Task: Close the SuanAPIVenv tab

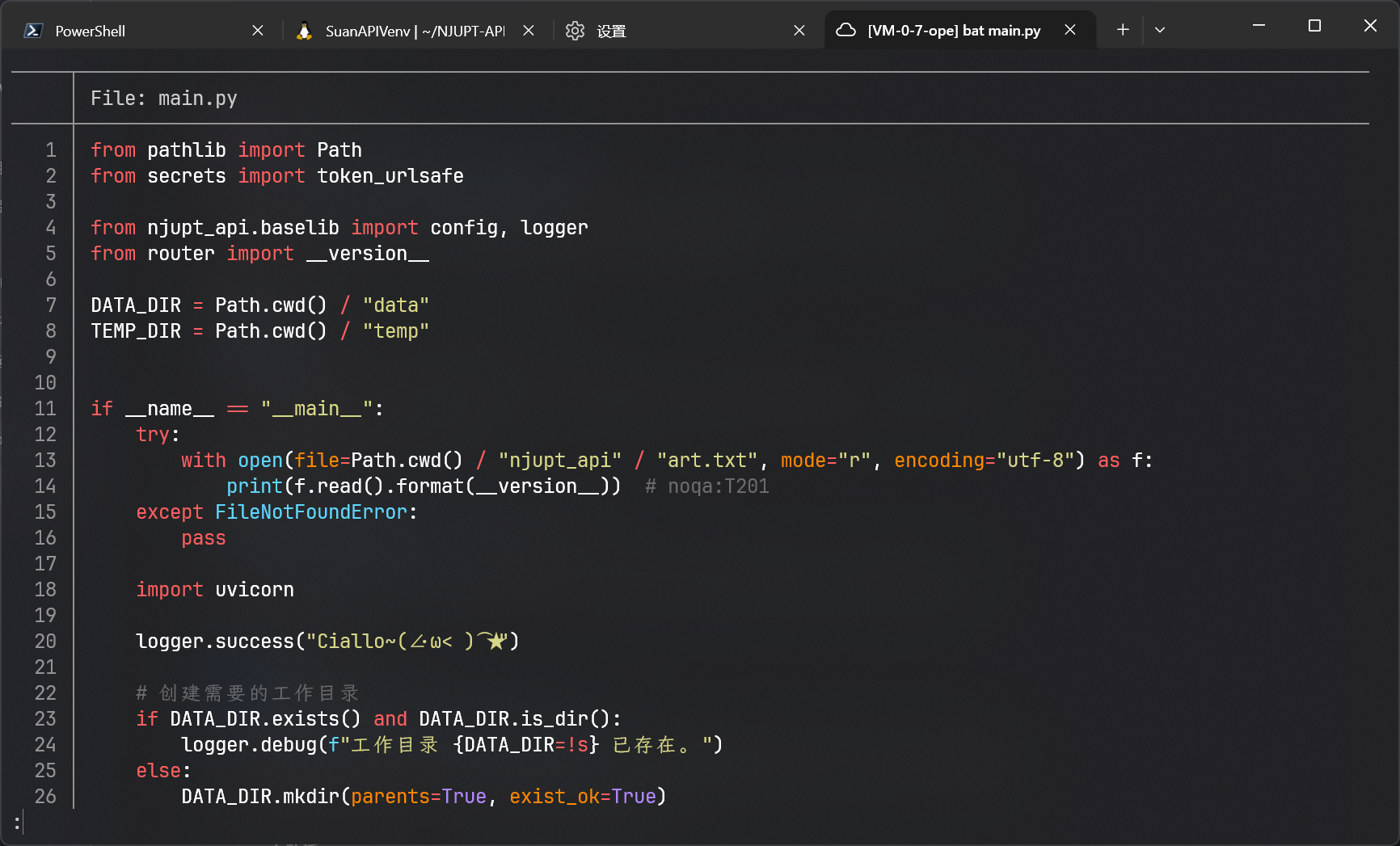Action: point(529,31)
